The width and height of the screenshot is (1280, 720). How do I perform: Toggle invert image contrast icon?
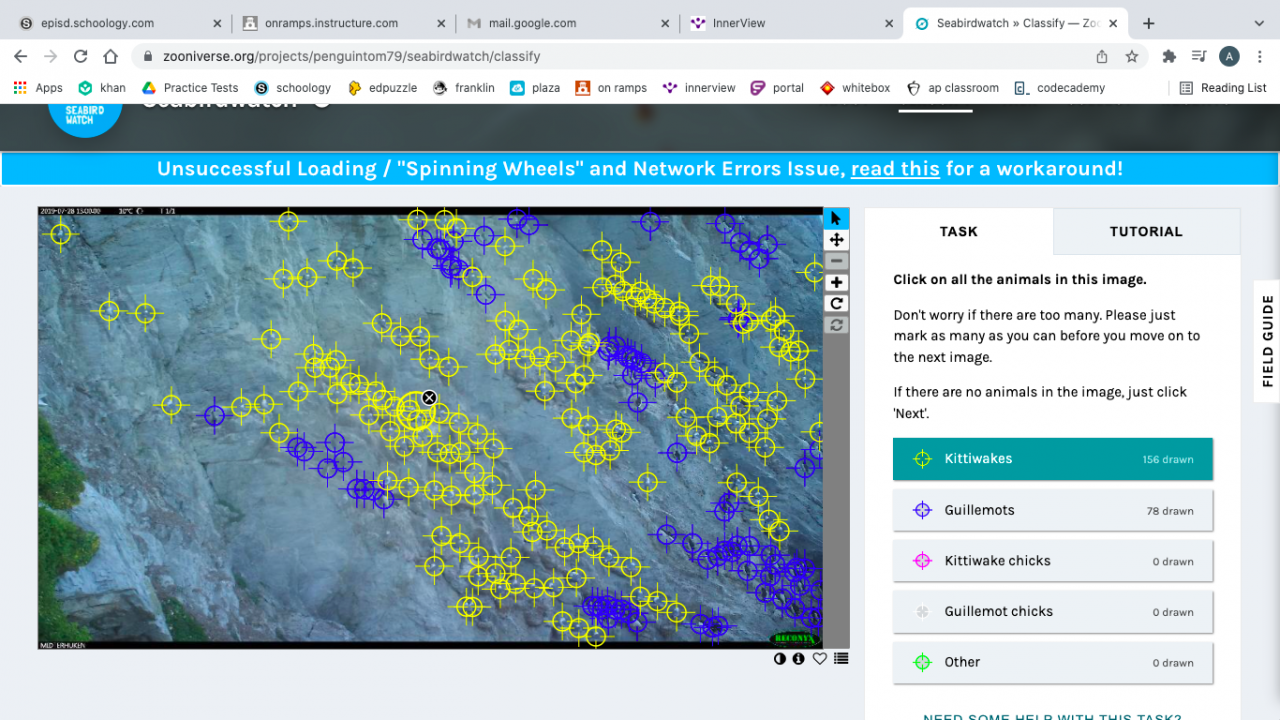(780, 658)
